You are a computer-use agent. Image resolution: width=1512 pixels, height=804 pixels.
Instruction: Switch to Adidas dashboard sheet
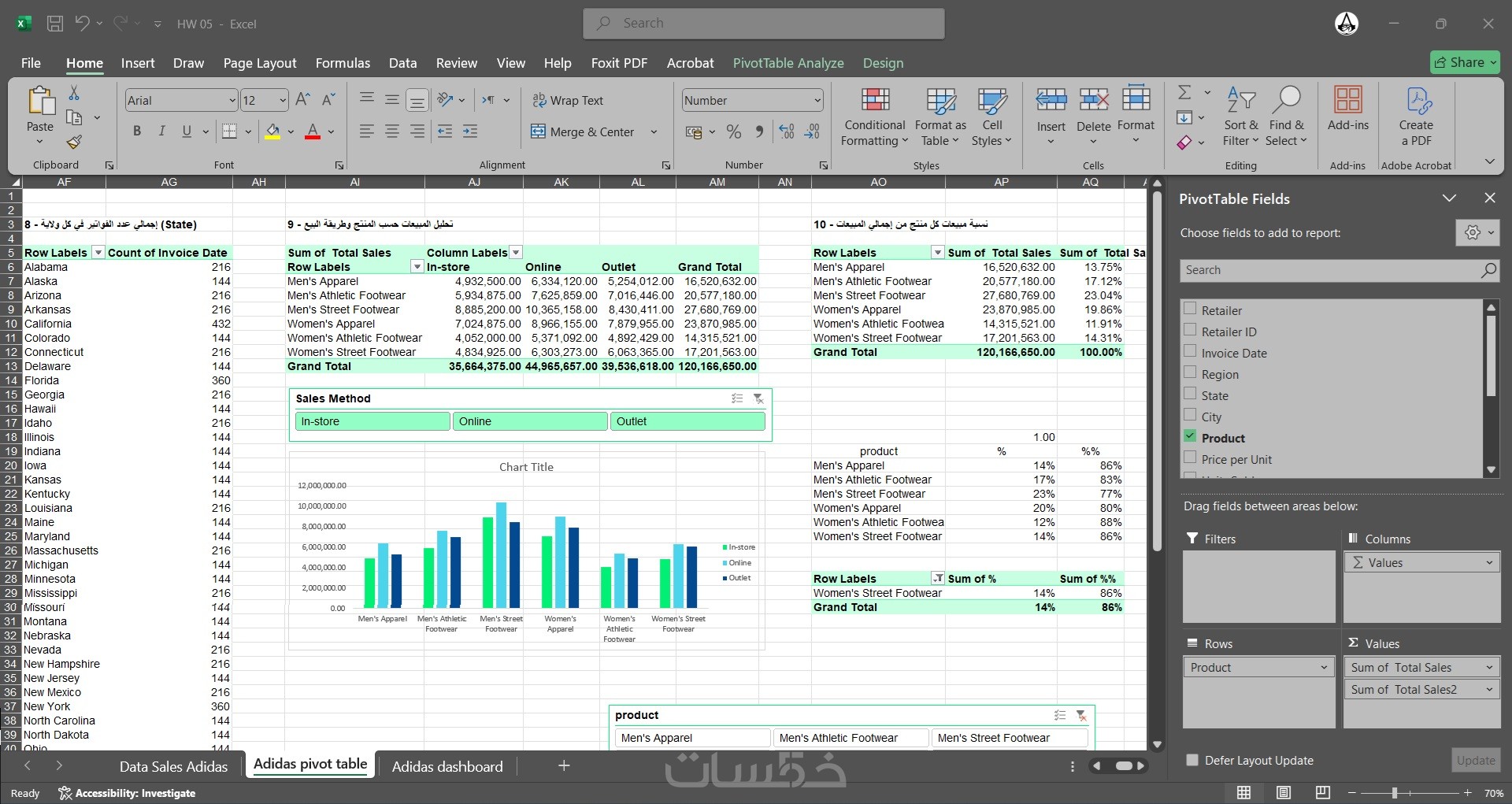(447, 766)
